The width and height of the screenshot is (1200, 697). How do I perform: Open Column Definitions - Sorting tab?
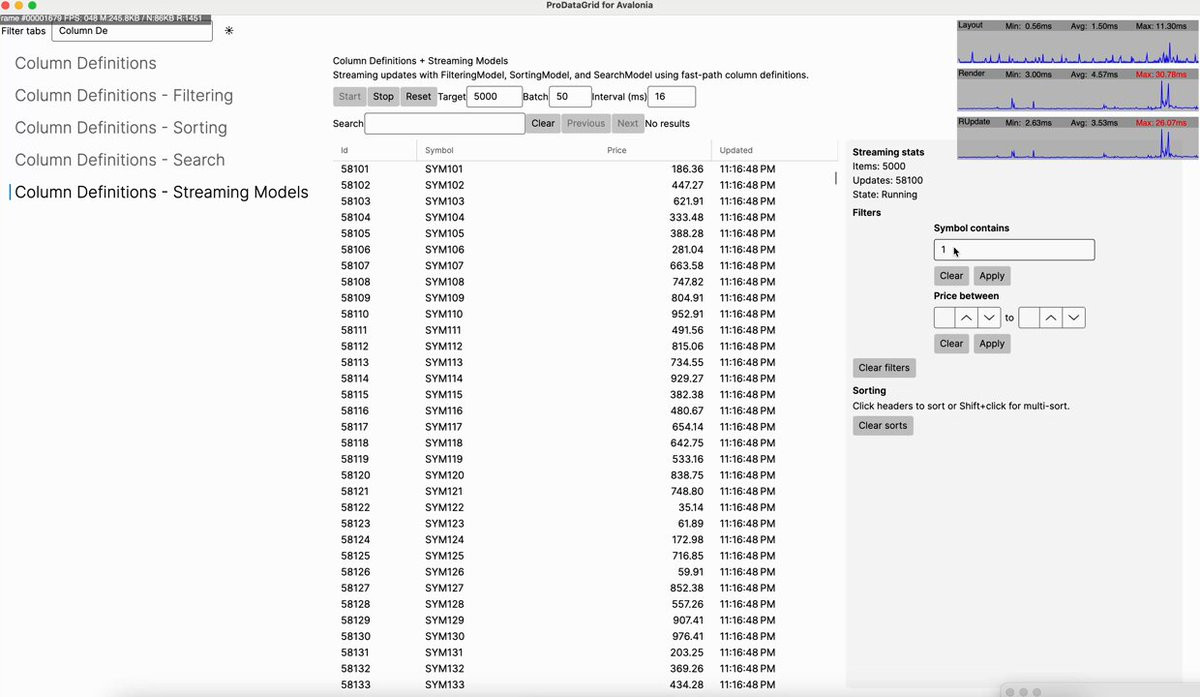click(121, 127)
